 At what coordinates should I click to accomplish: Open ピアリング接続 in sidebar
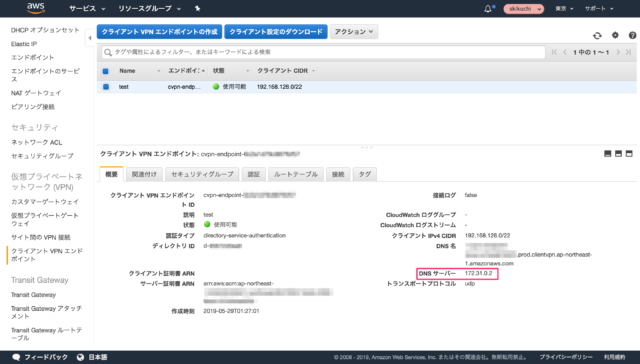coord(33,107)
